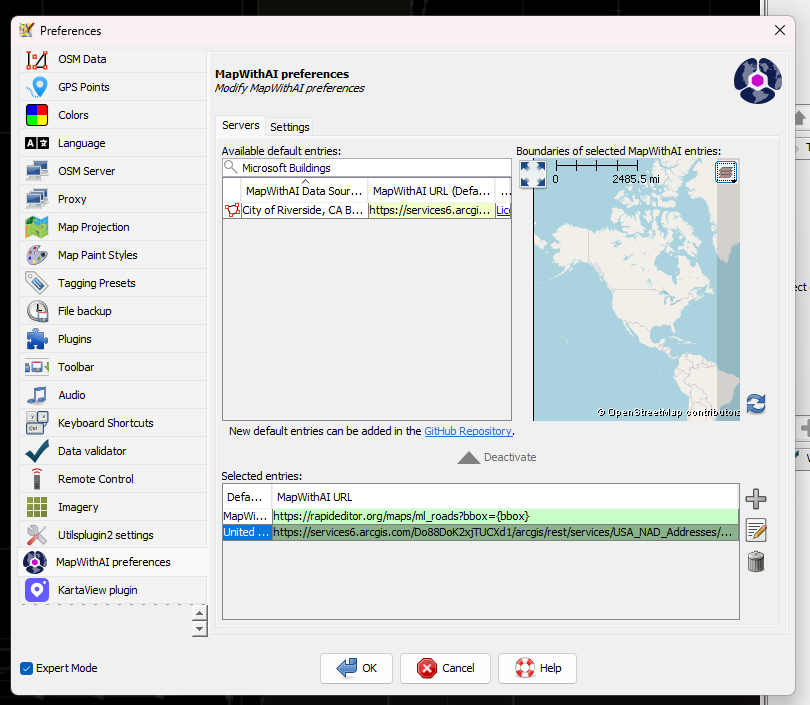This screenshot has width=810, height=705.
Task: Click the MapWi cell in selected entries
Action: (x=247, y=516)
